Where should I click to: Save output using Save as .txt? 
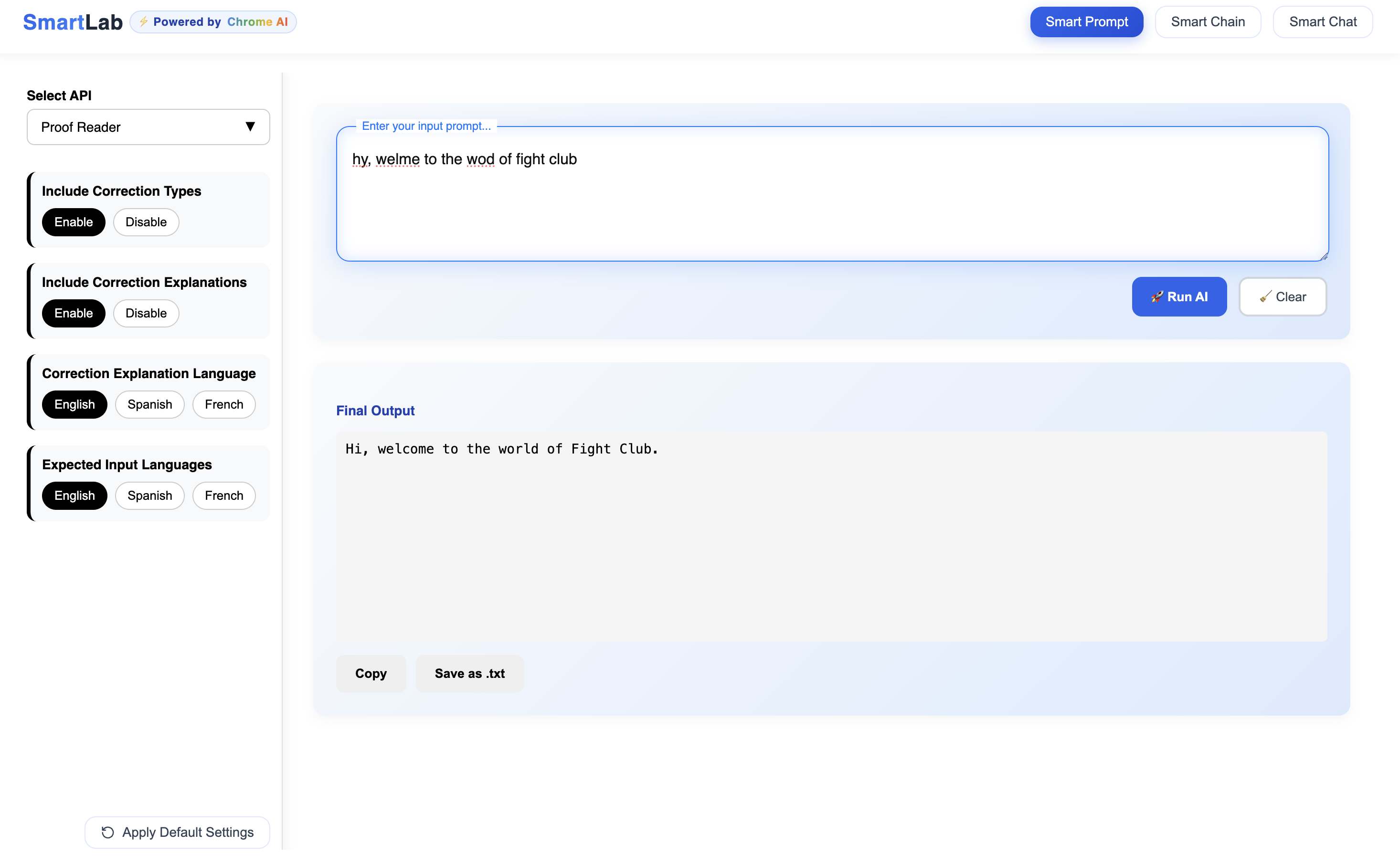[x=469, y=674]
